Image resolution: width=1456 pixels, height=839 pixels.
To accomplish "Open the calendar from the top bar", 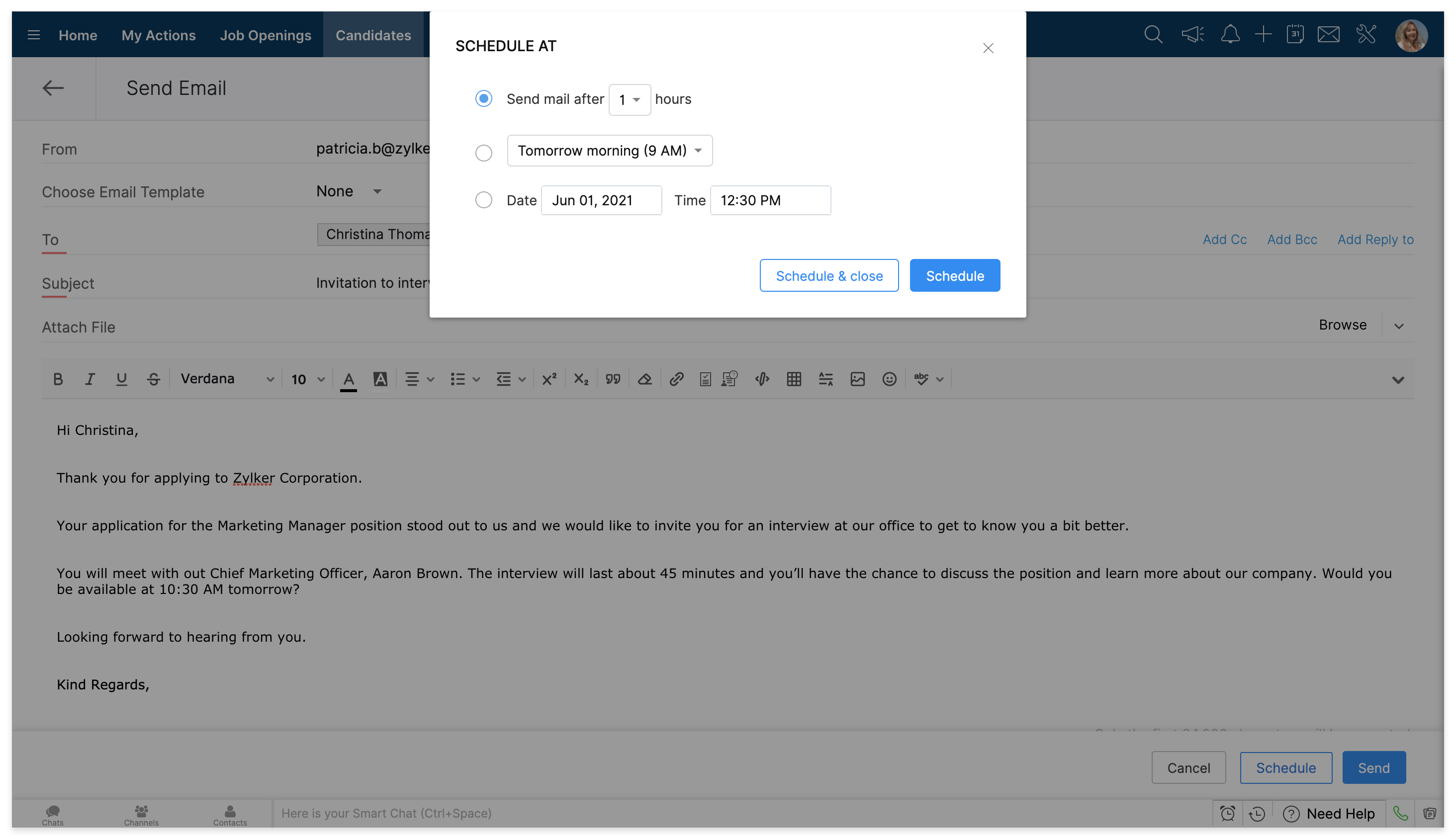I will (1295, 35).
